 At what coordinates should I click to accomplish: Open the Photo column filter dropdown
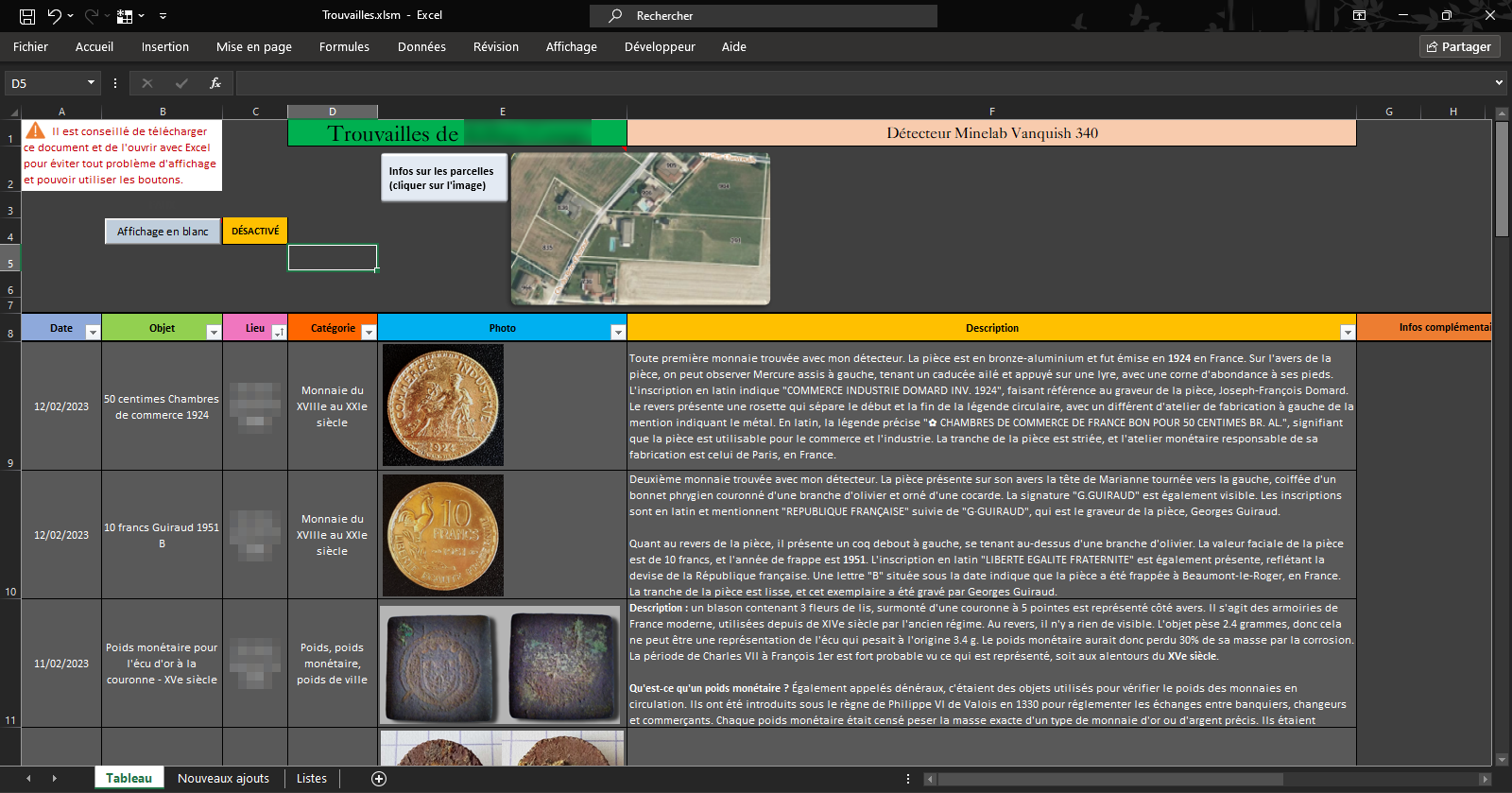[618, 332]
